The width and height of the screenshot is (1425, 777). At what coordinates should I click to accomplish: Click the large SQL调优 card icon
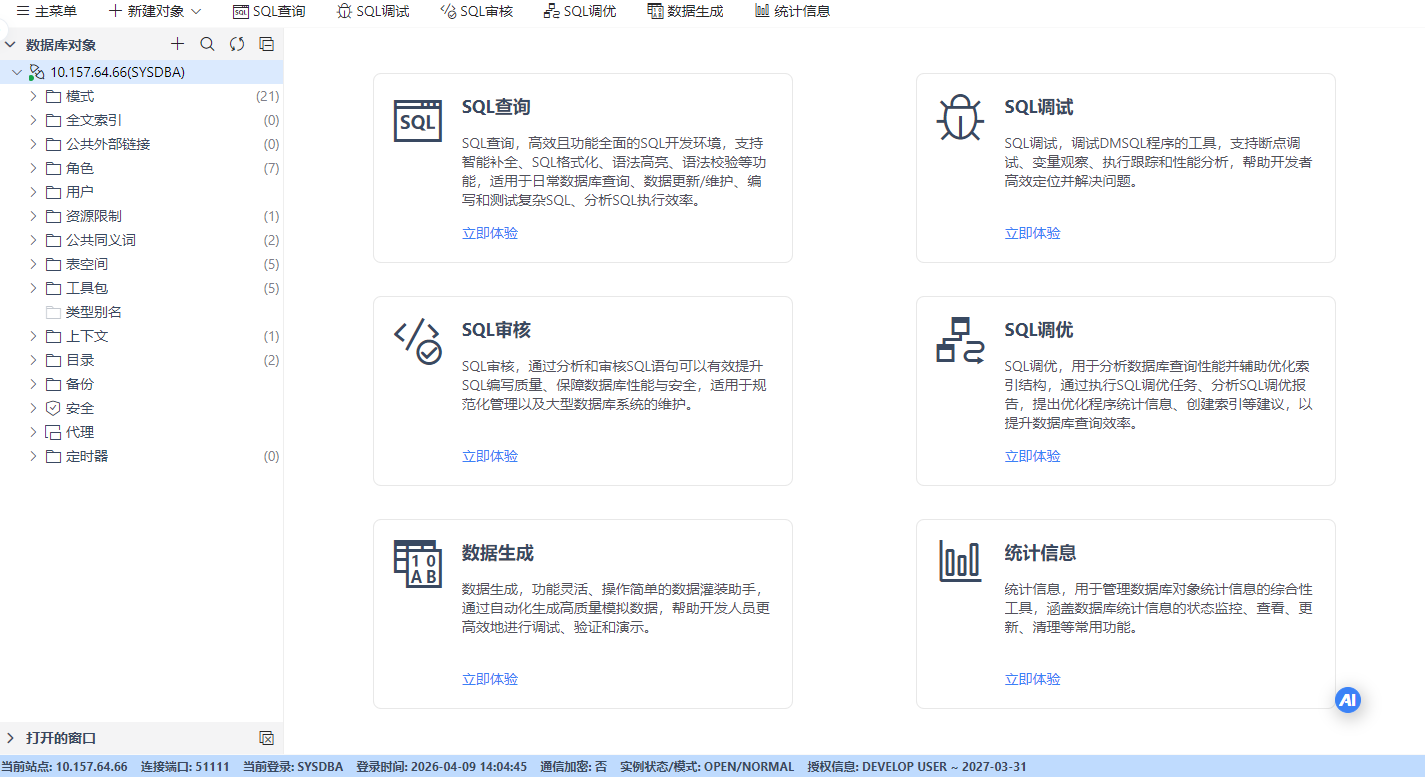960,340
